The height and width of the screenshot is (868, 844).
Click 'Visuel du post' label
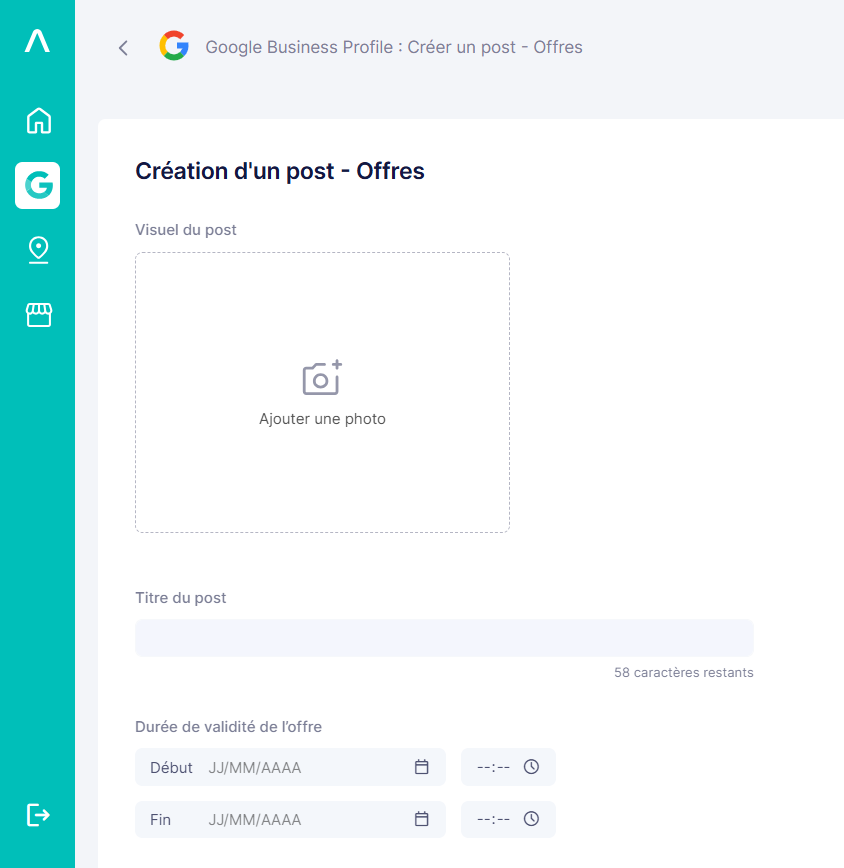click(x=185, y=230)
